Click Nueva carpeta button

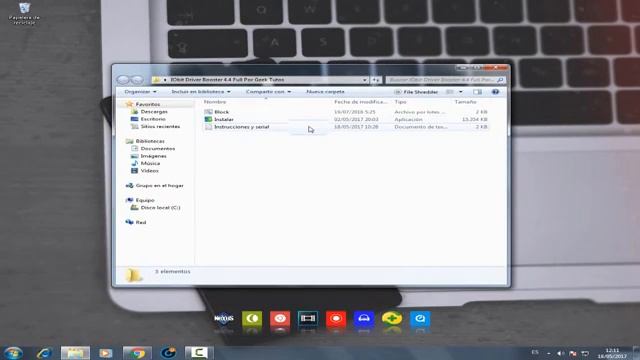pos(325,92)
